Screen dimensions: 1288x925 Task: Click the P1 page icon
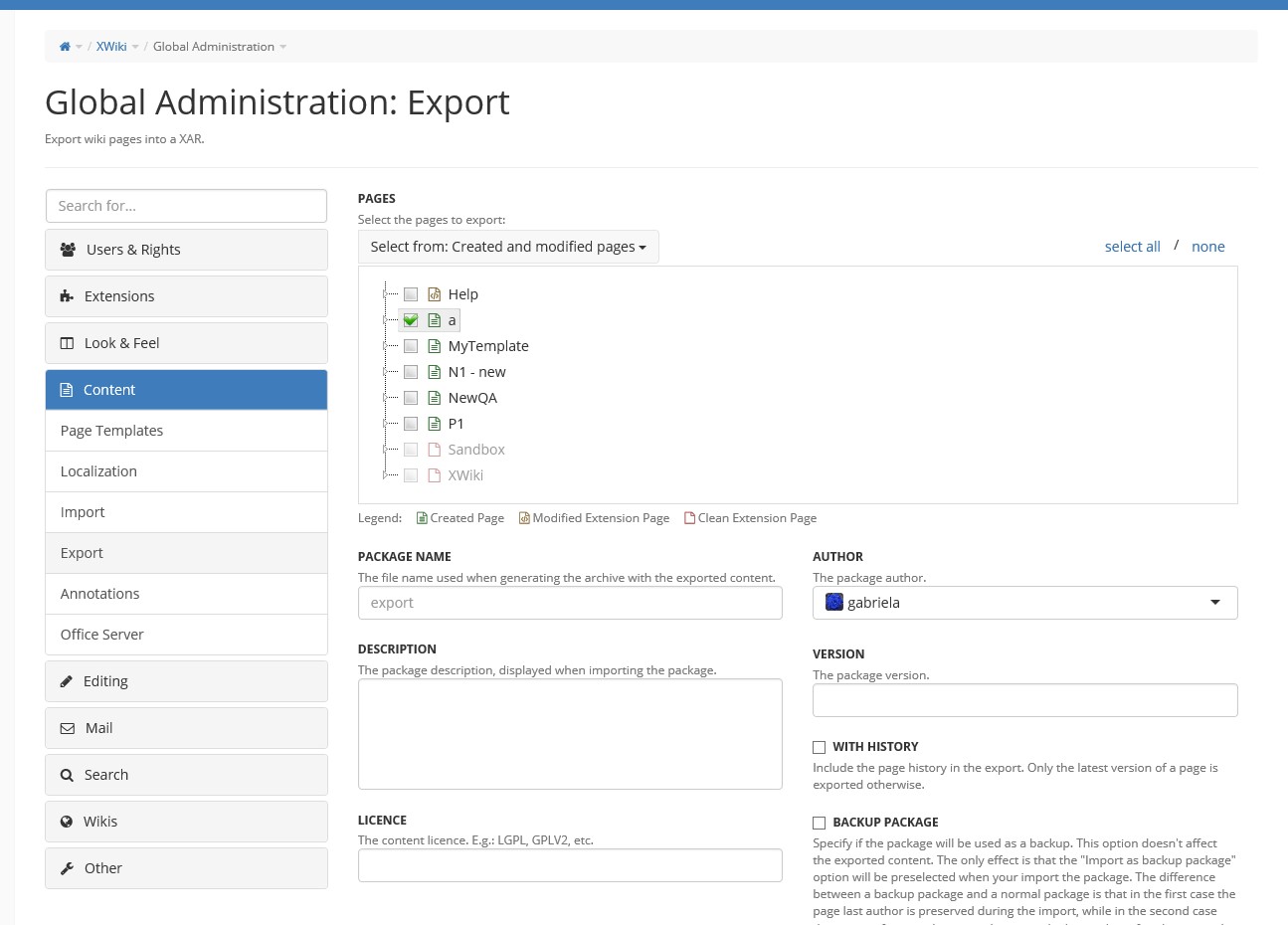coord(434,424)
